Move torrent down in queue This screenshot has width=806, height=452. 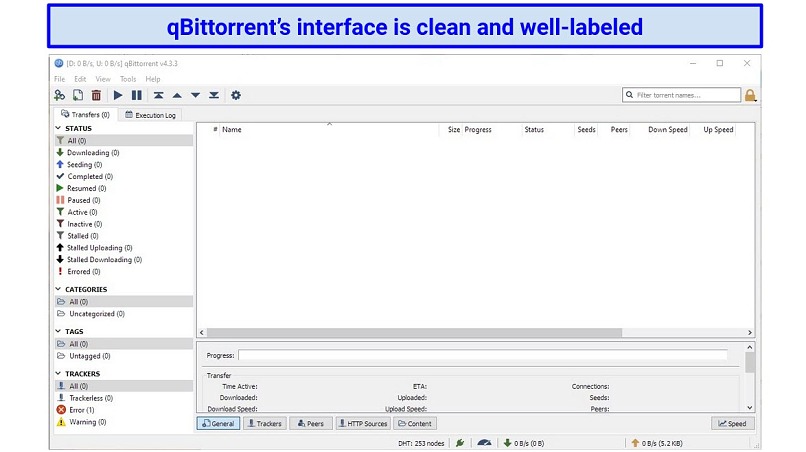tap(195, 95)
